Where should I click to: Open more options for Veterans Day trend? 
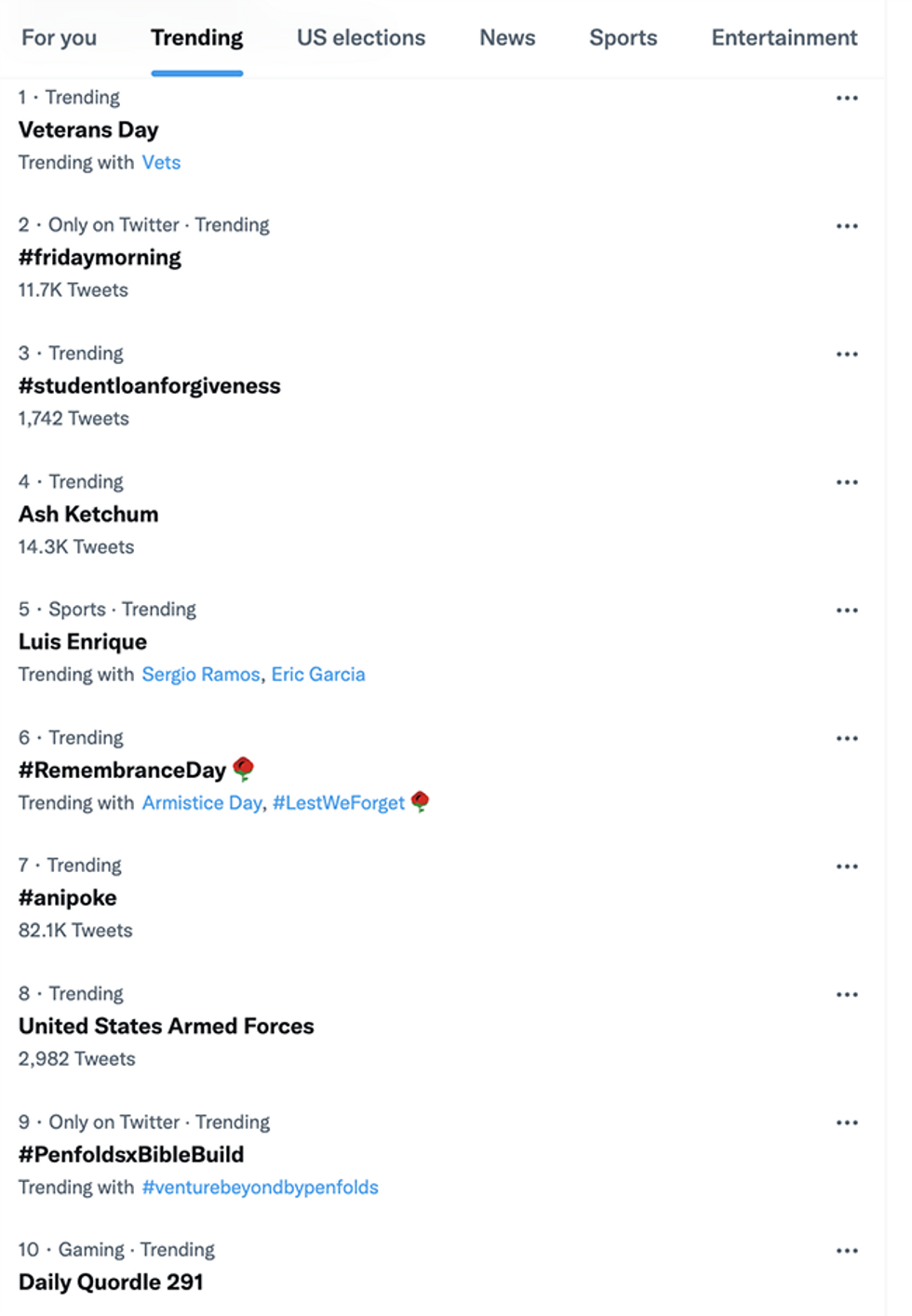[847, 98]
